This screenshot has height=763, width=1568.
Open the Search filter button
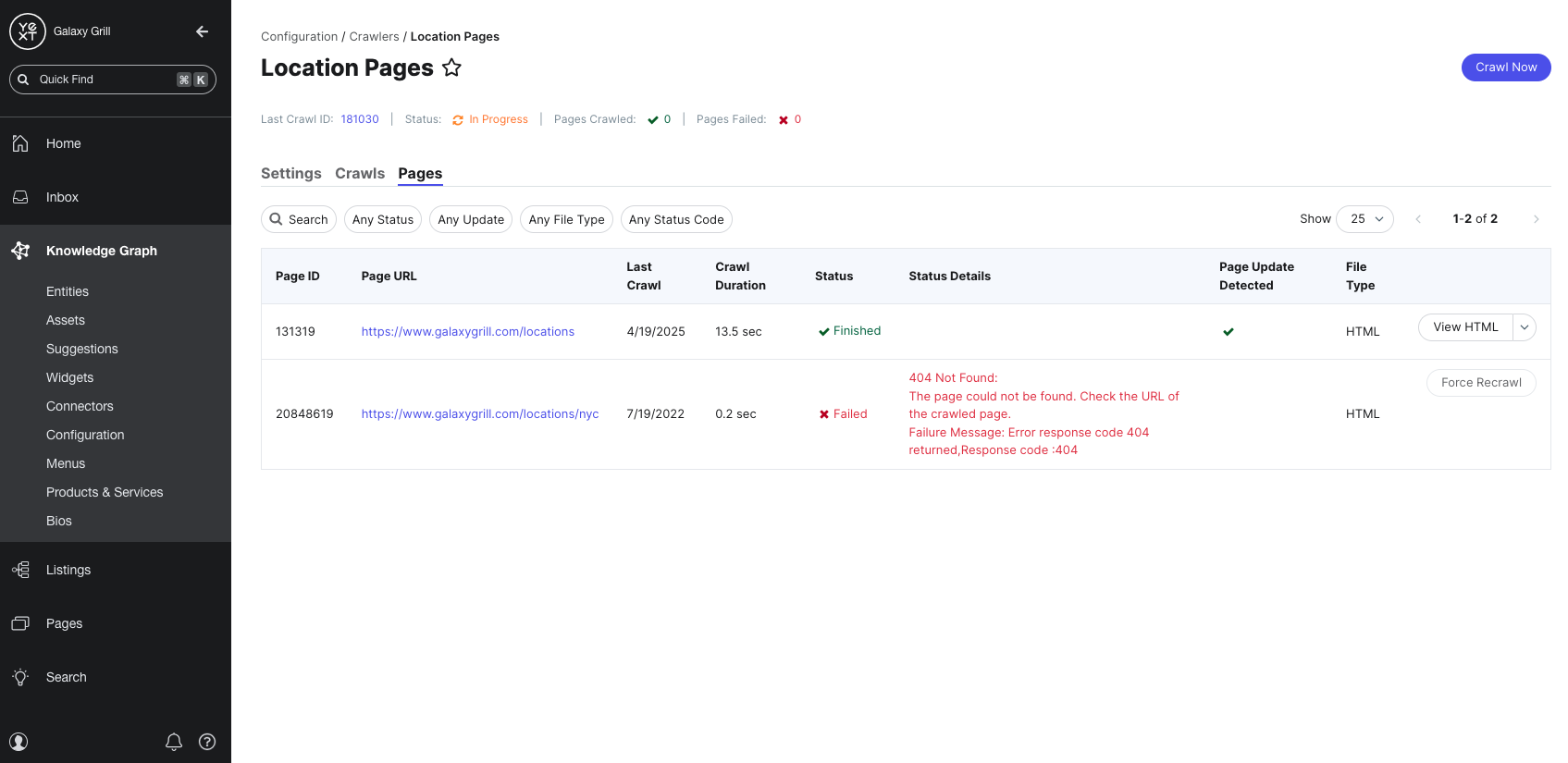click(299, 219)
